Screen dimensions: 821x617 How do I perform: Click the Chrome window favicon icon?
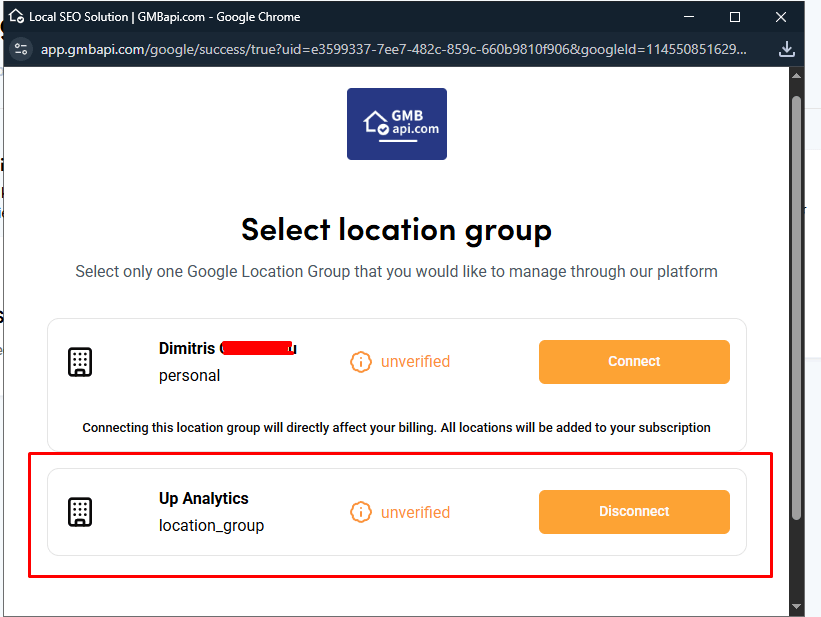[x=16, y=16]
